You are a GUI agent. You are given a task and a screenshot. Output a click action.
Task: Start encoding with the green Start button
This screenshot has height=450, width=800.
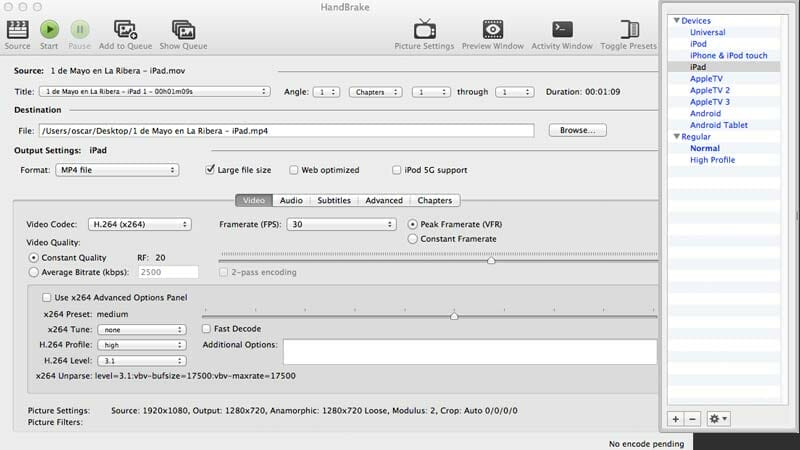49,30
